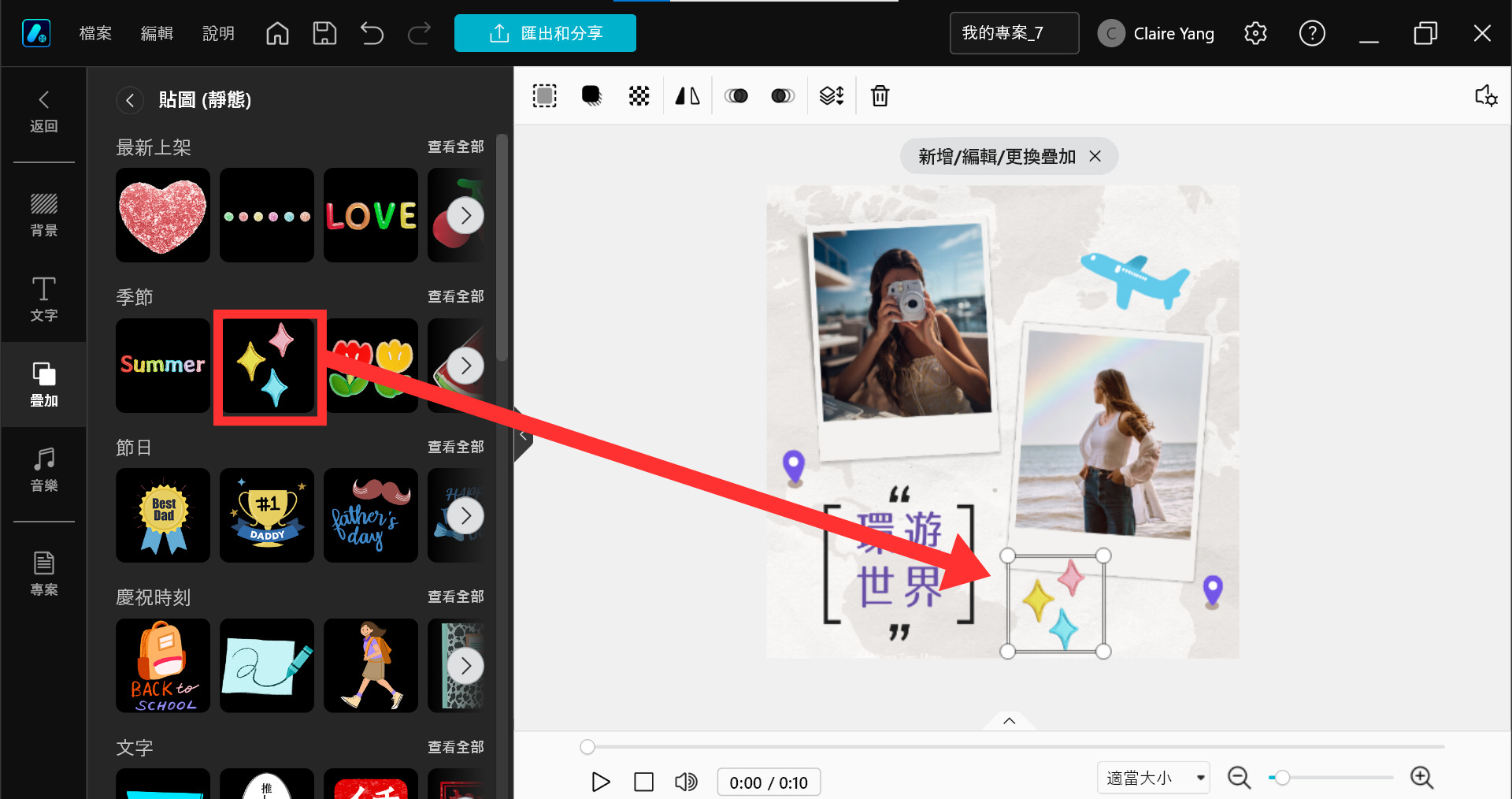Select the tulips sticker
The image size is (1512, 799).
click(371, 366)
